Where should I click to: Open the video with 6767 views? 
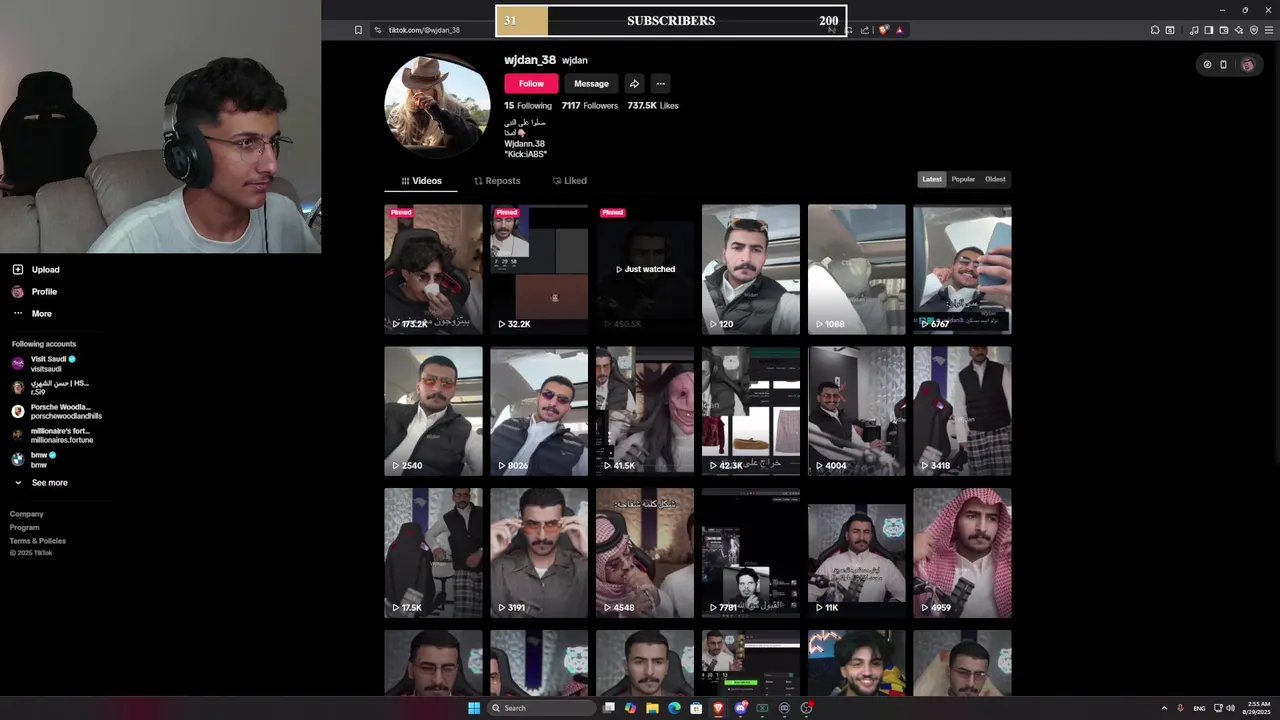pos(962,269)
